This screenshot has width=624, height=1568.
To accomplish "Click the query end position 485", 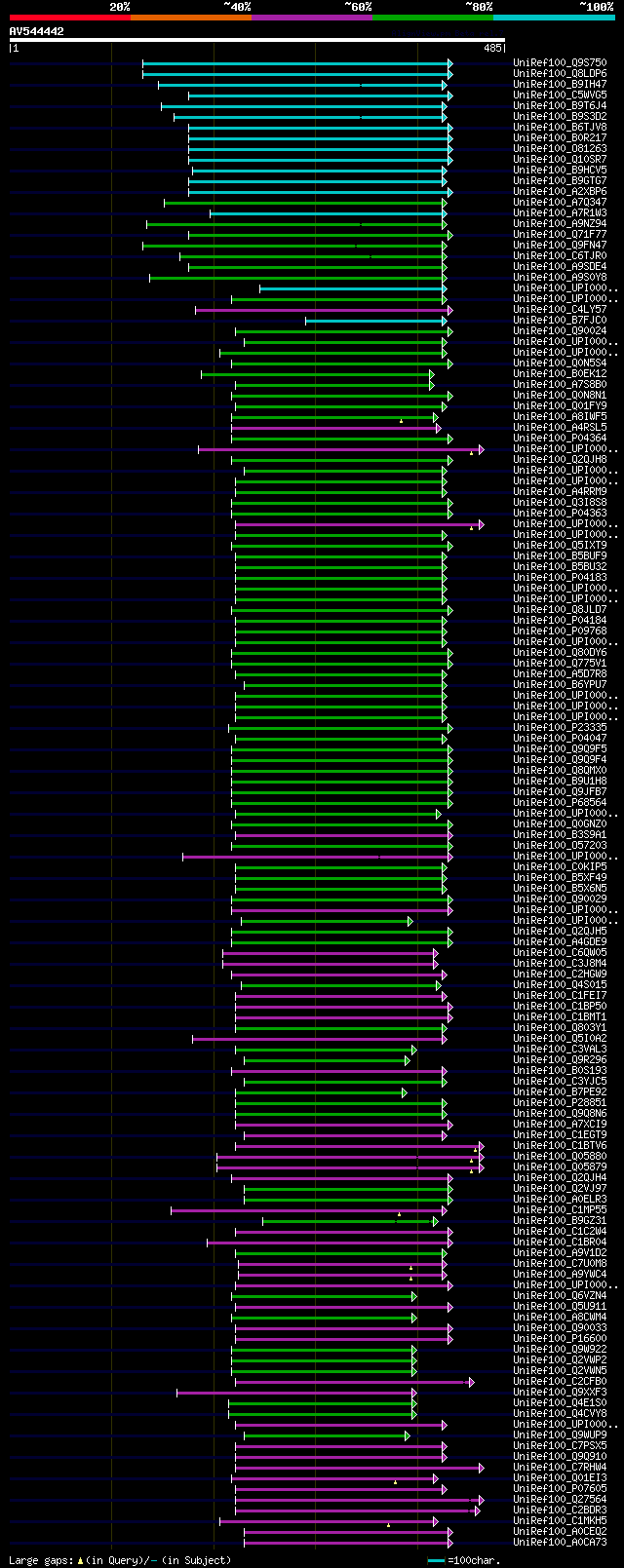I will pyautogui.click(x=491, y=48).
